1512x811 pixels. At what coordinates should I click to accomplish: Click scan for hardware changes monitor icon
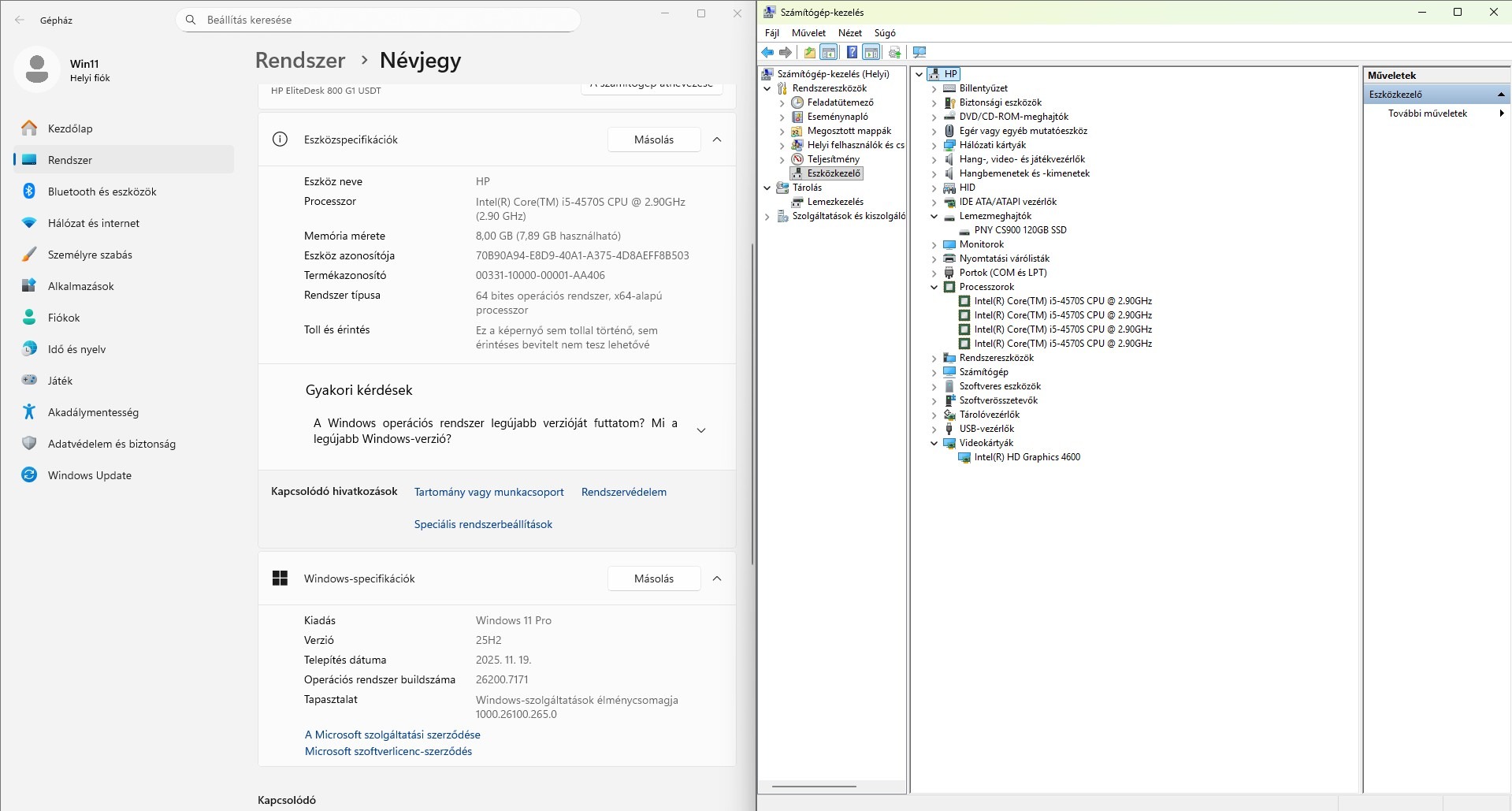tap(919, 53)
